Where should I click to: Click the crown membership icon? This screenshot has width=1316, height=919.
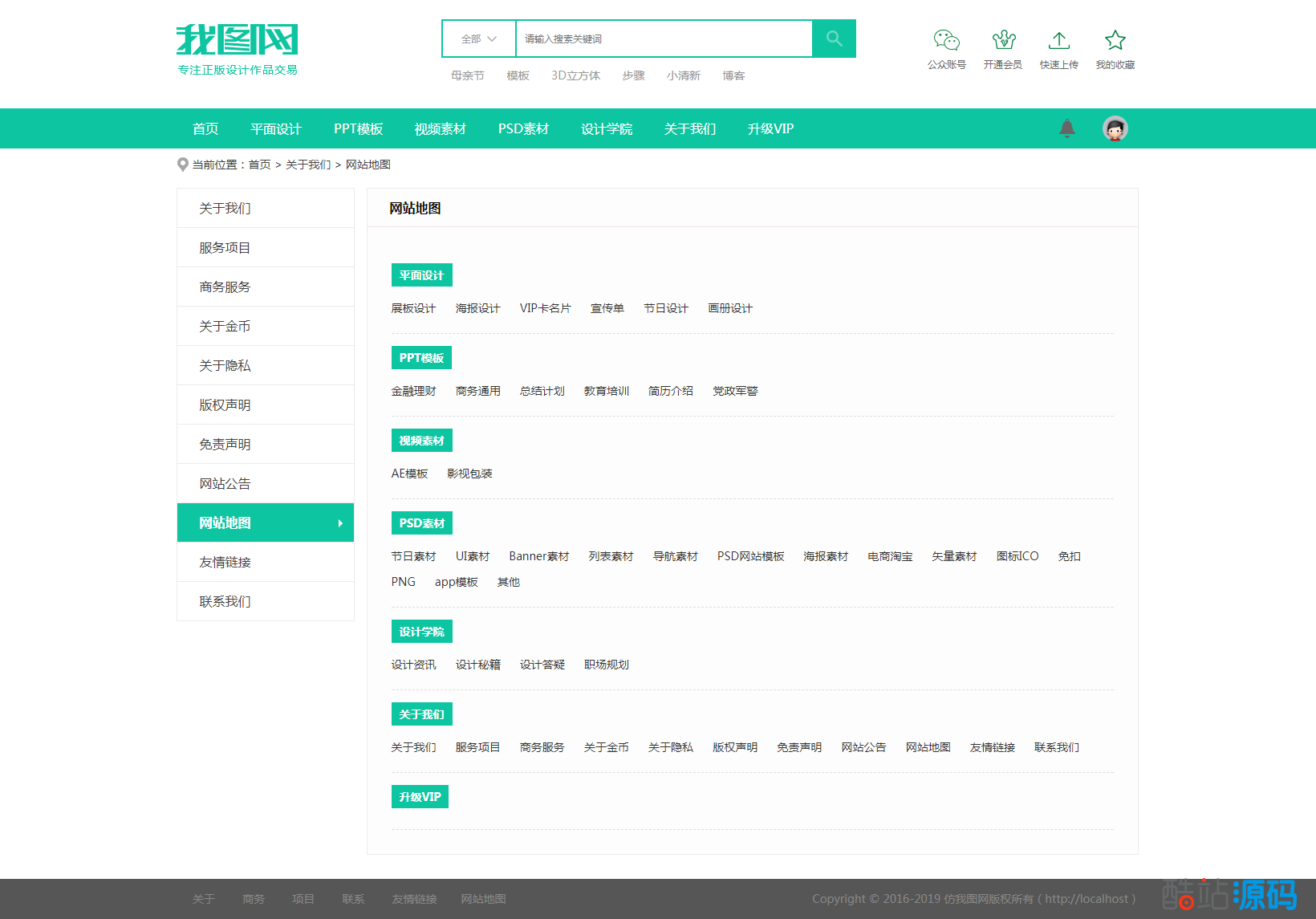(x=1003, y=40)
